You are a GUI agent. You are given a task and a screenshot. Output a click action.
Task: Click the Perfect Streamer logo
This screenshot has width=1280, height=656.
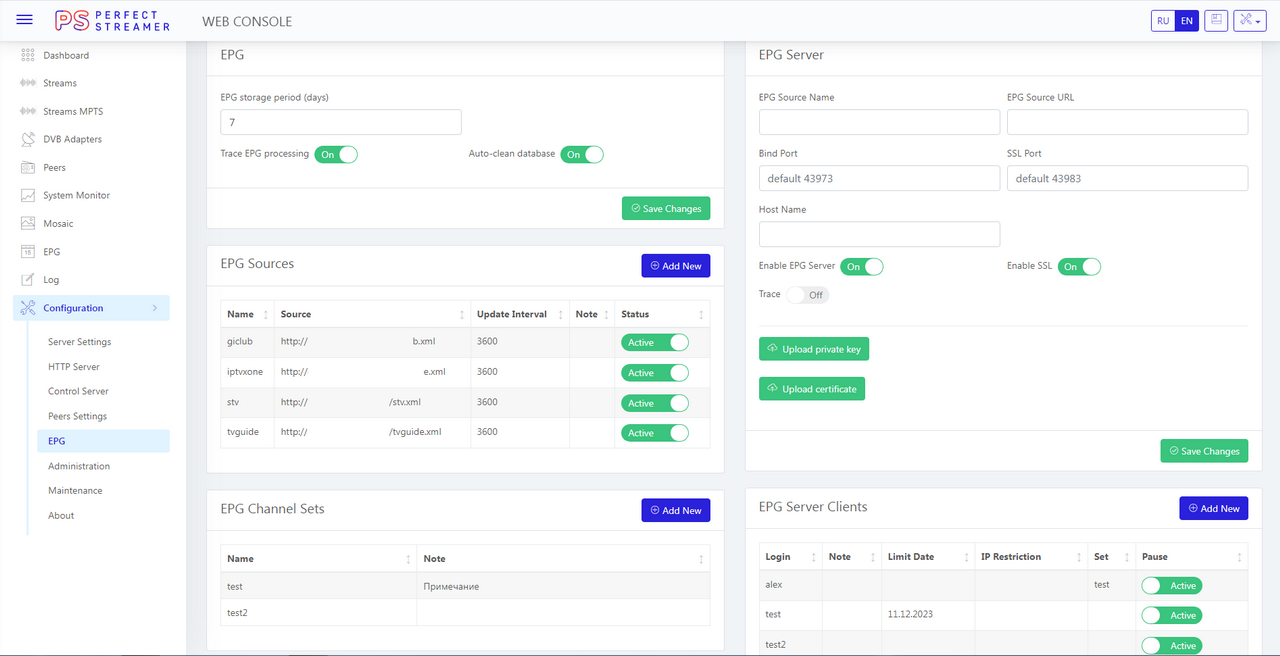point(112,21)
